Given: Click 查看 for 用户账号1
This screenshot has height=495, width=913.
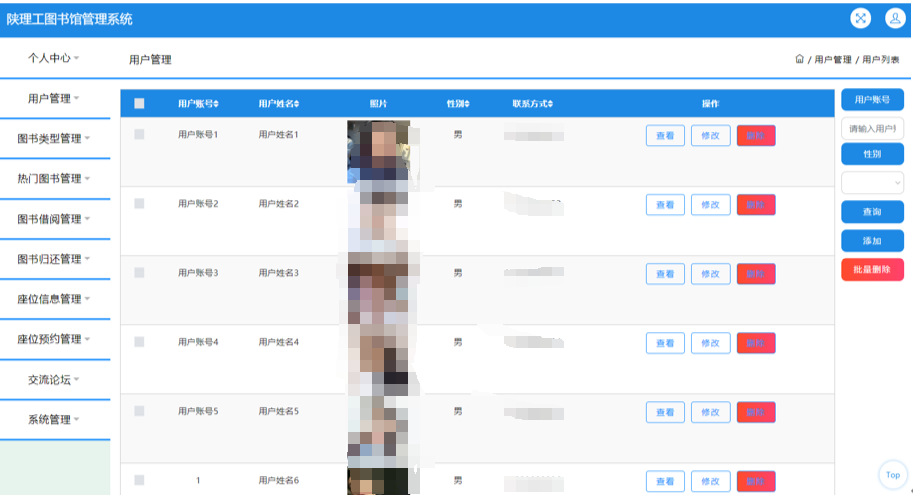Looking at the screenshot, I should coord(665,136).
